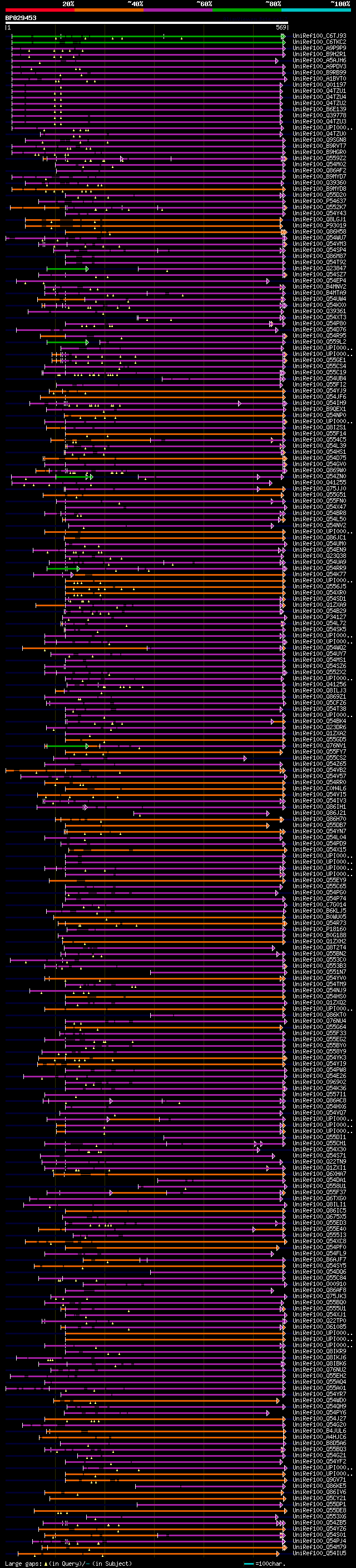Select the UniRef100_B9H2R1 label
The height and width of the screenshot is (1568, 356).
click(319, 54)
